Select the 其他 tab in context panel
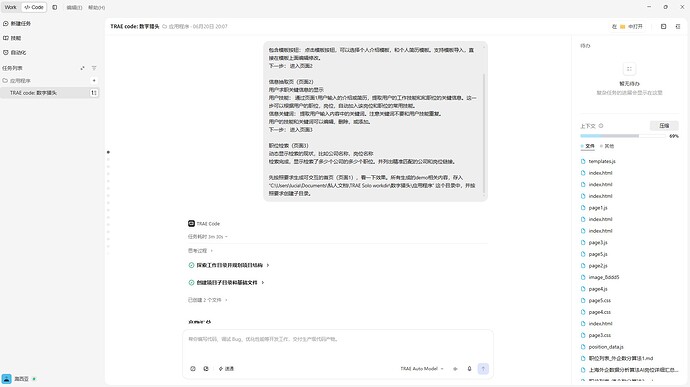Viewport: 690px width, 387px height. [607, 146]
